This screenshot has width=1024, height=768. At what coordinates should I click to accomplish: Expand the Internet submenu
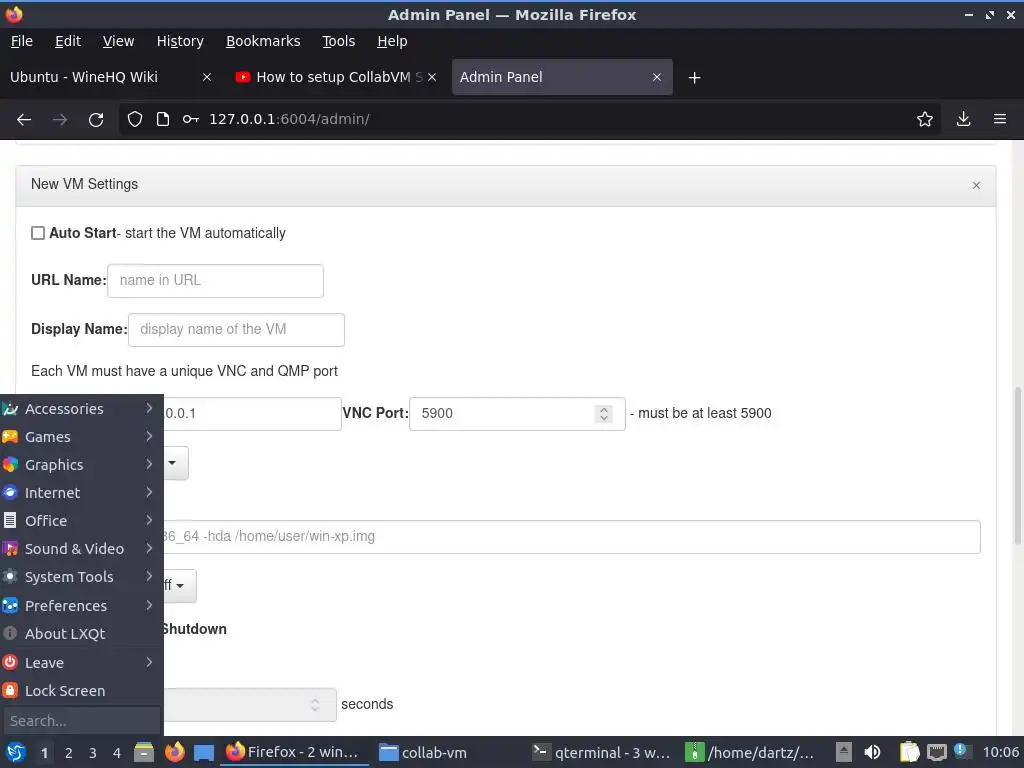(x=82, y=493)
